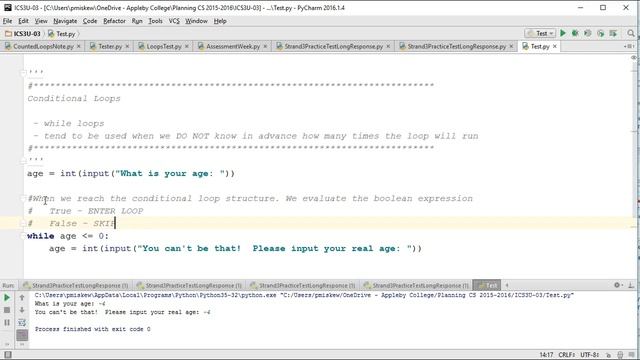Close the LoopsTest.py tab

click(187, 46)
